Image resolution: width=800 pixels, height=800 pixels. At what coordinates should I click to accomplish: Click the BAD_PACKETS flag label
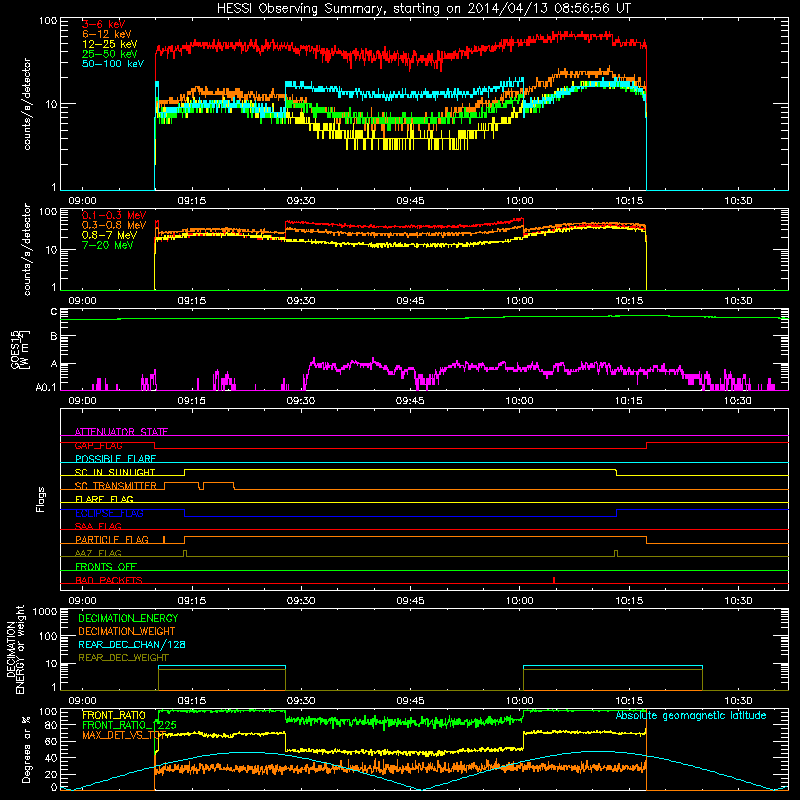[x=109, y=581]
